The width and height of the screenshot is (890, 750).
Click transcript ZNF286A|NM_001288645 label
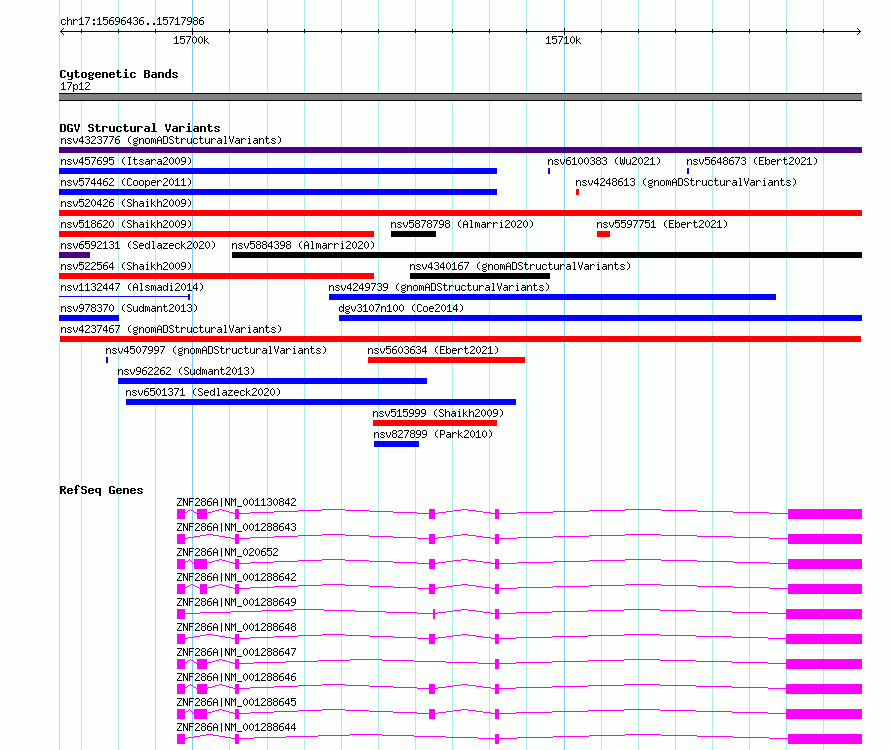[236, 702]
